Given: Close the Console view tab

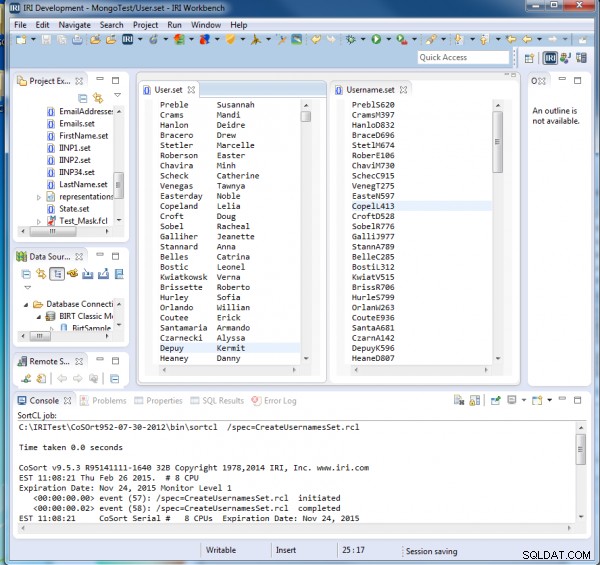Looking at the screenshot, I should pyautogui.click(x=67, y=401).
